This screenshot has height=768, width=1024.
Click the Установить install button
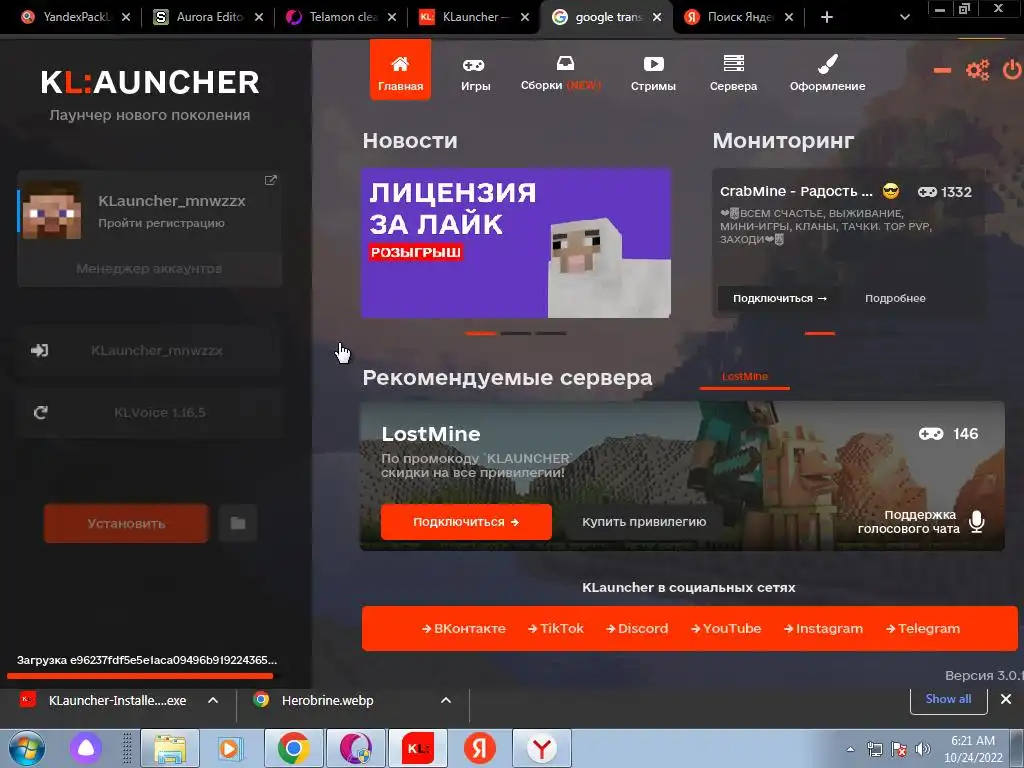(126, 523)
